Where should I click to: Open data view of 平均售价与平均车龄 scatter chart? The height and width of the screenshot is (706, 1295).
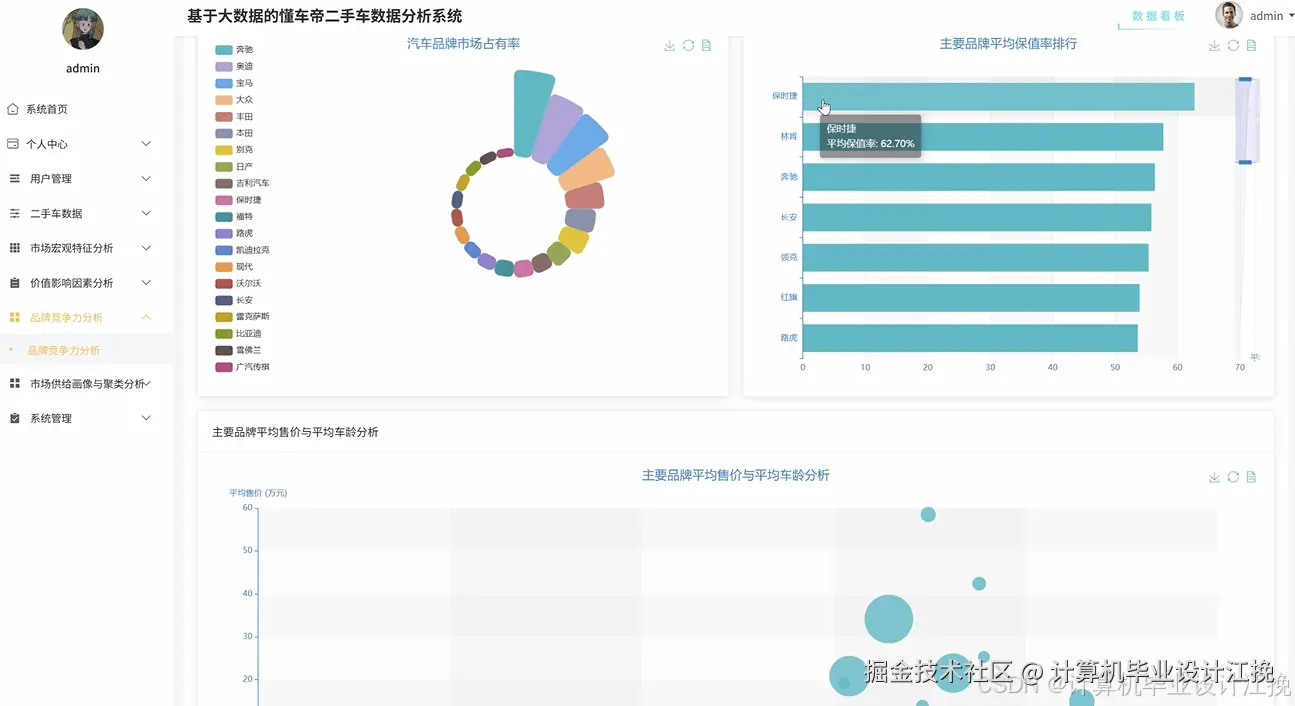click(x=1251, y=477)
